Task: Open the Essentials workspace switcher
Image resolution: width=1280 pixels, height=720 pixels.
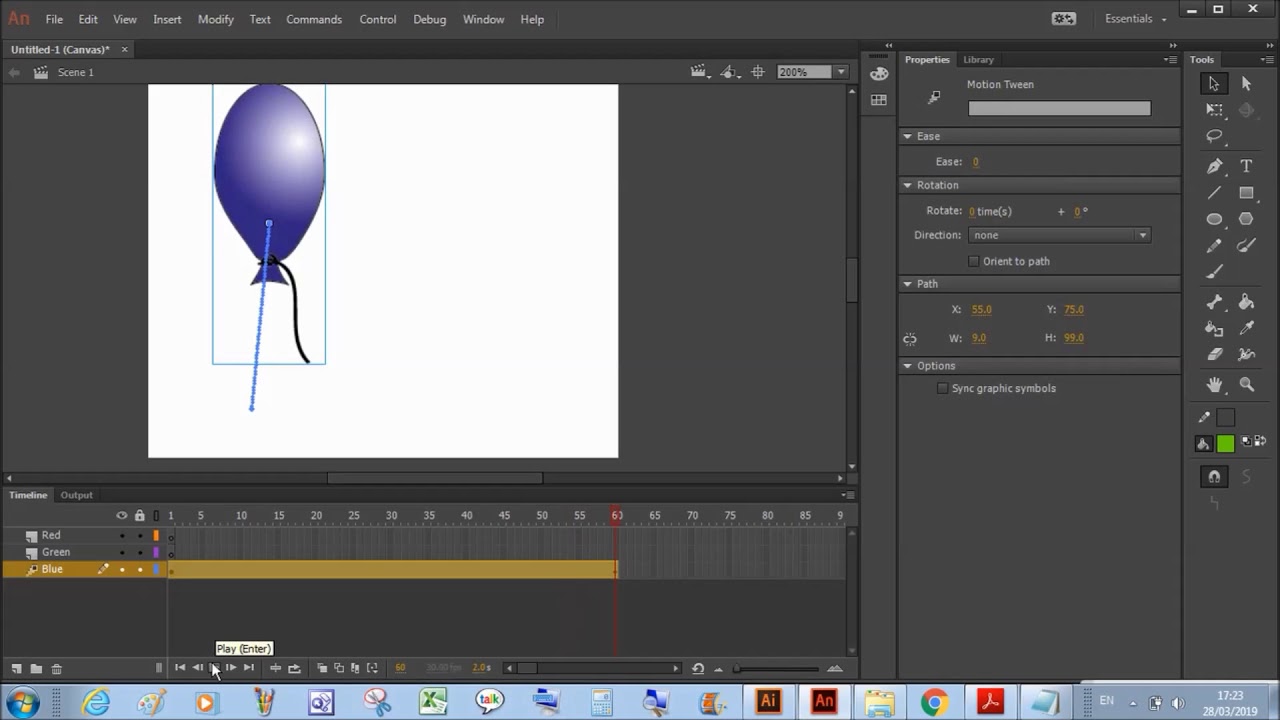Action: click(1136, 19)
